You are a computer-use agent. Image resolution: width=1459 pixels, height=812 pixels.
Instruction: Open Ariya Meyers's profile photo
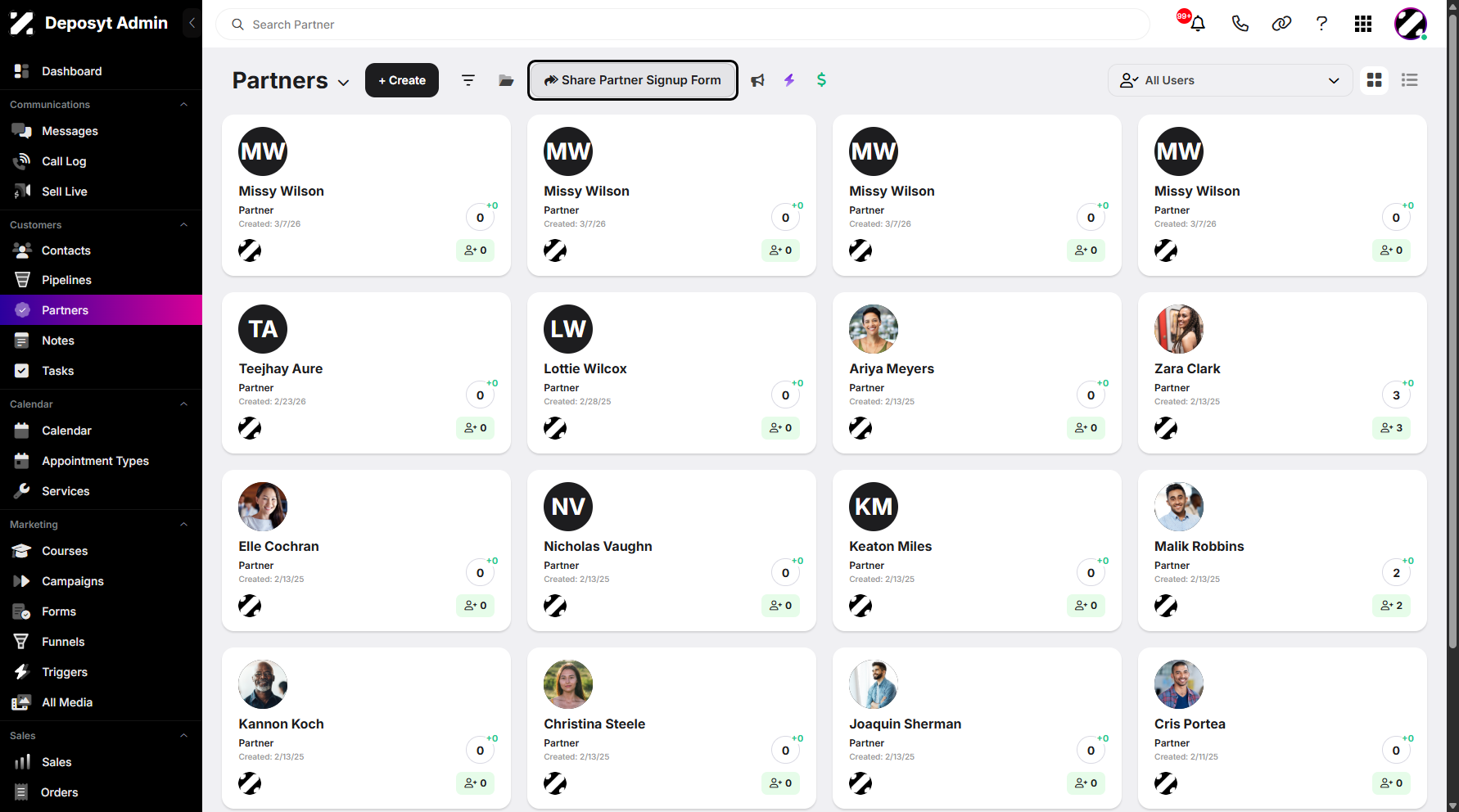pos(874,329)
